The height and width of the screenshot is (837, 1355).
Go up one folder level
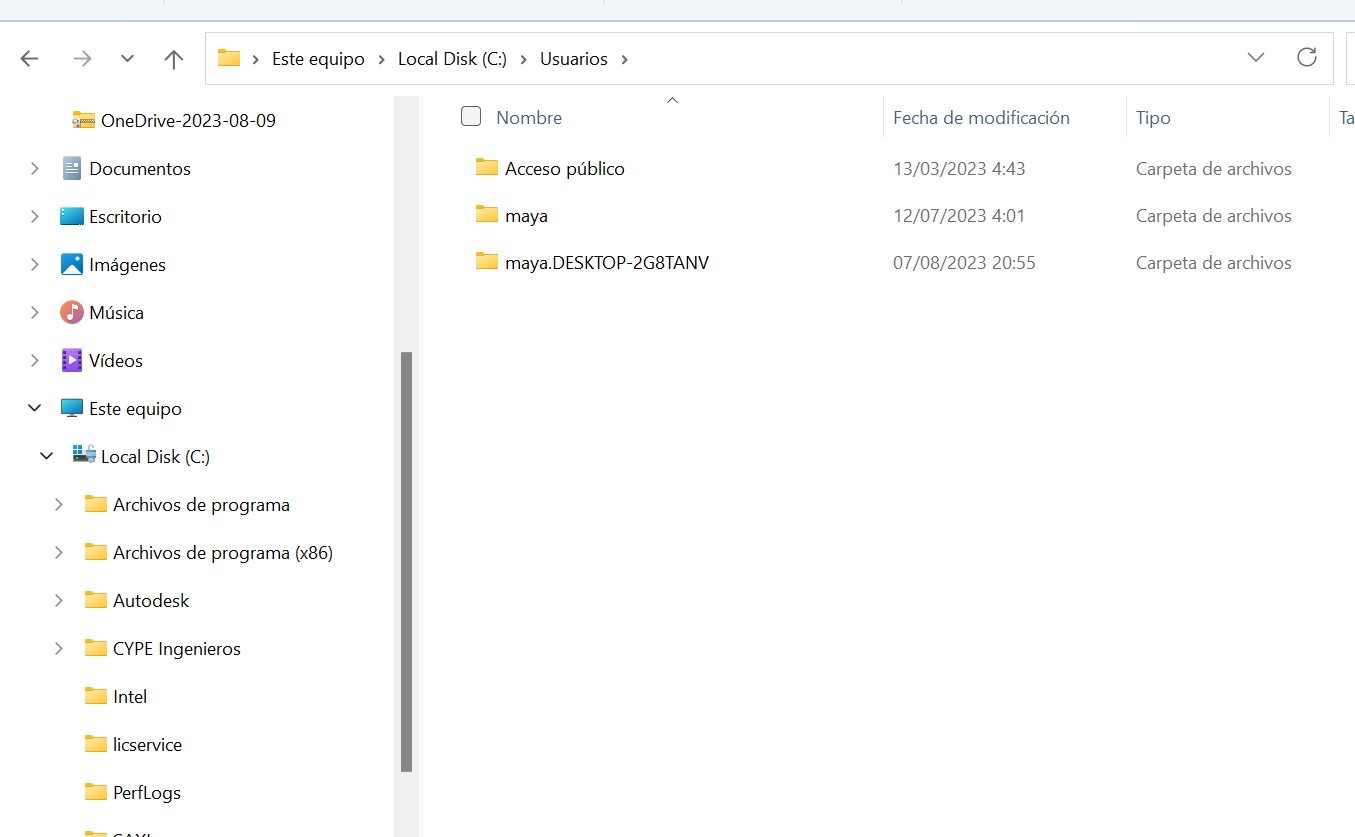pos(174,59)
